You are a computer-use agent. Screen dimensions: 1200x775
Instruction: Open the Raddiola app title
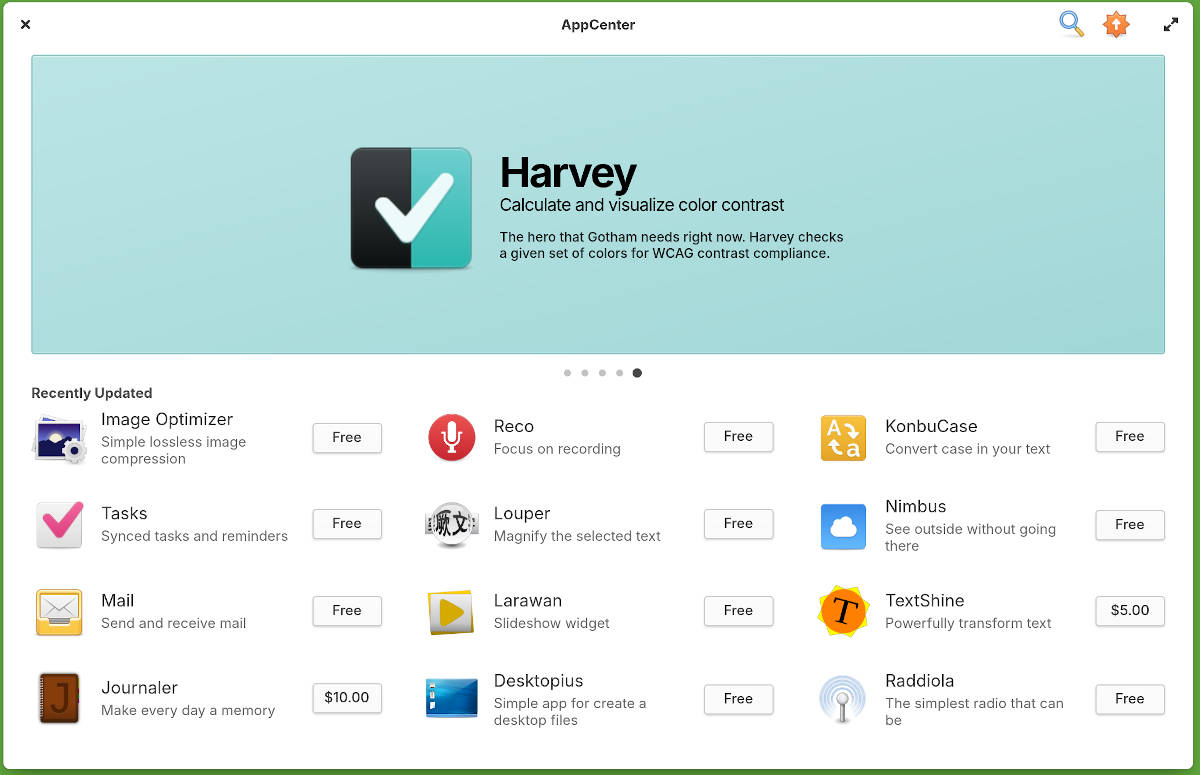tap(920, 680)
